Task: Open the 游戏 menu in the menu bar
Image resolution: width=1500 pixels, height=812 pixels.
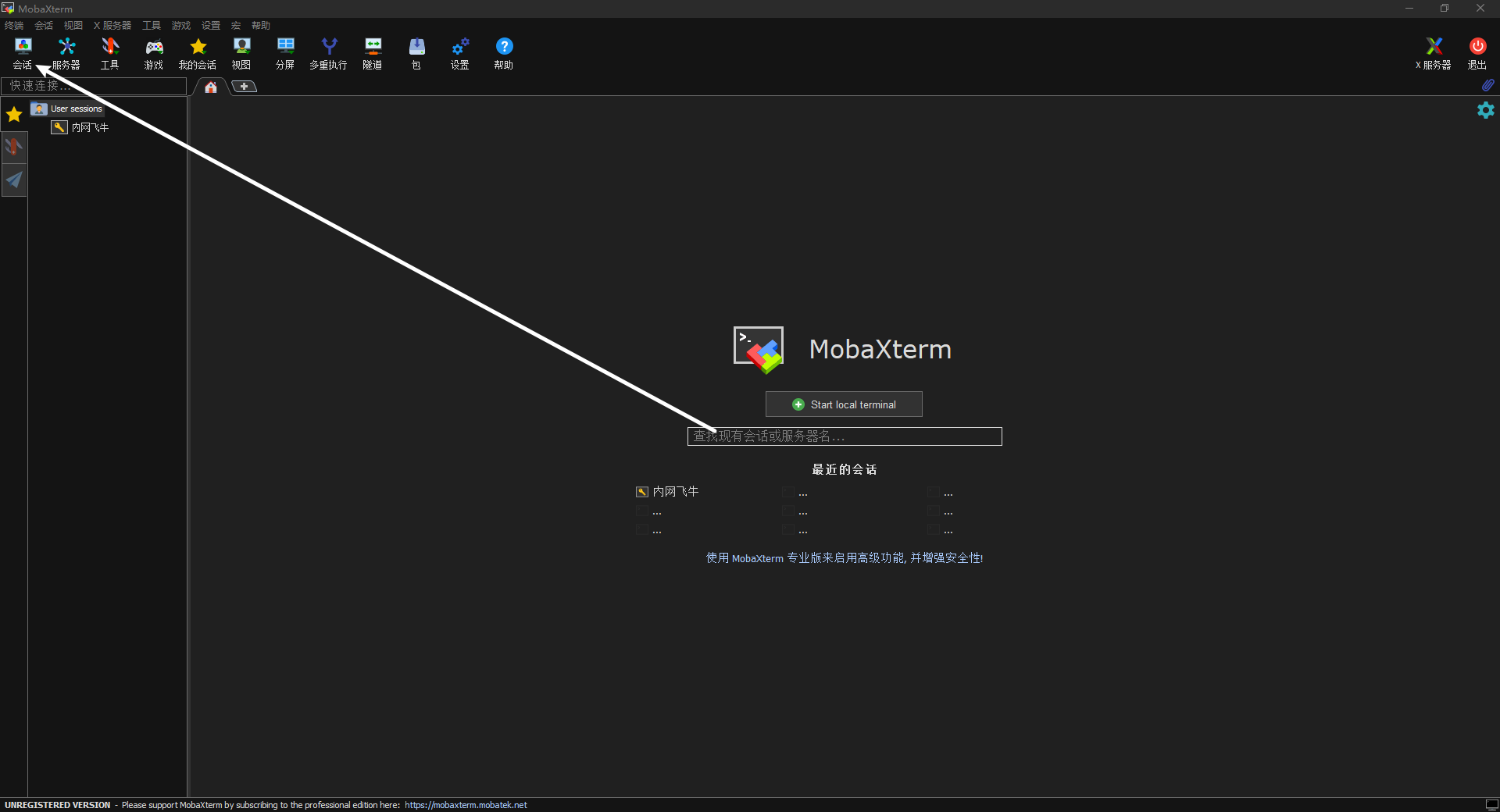Action: [181, 26]
